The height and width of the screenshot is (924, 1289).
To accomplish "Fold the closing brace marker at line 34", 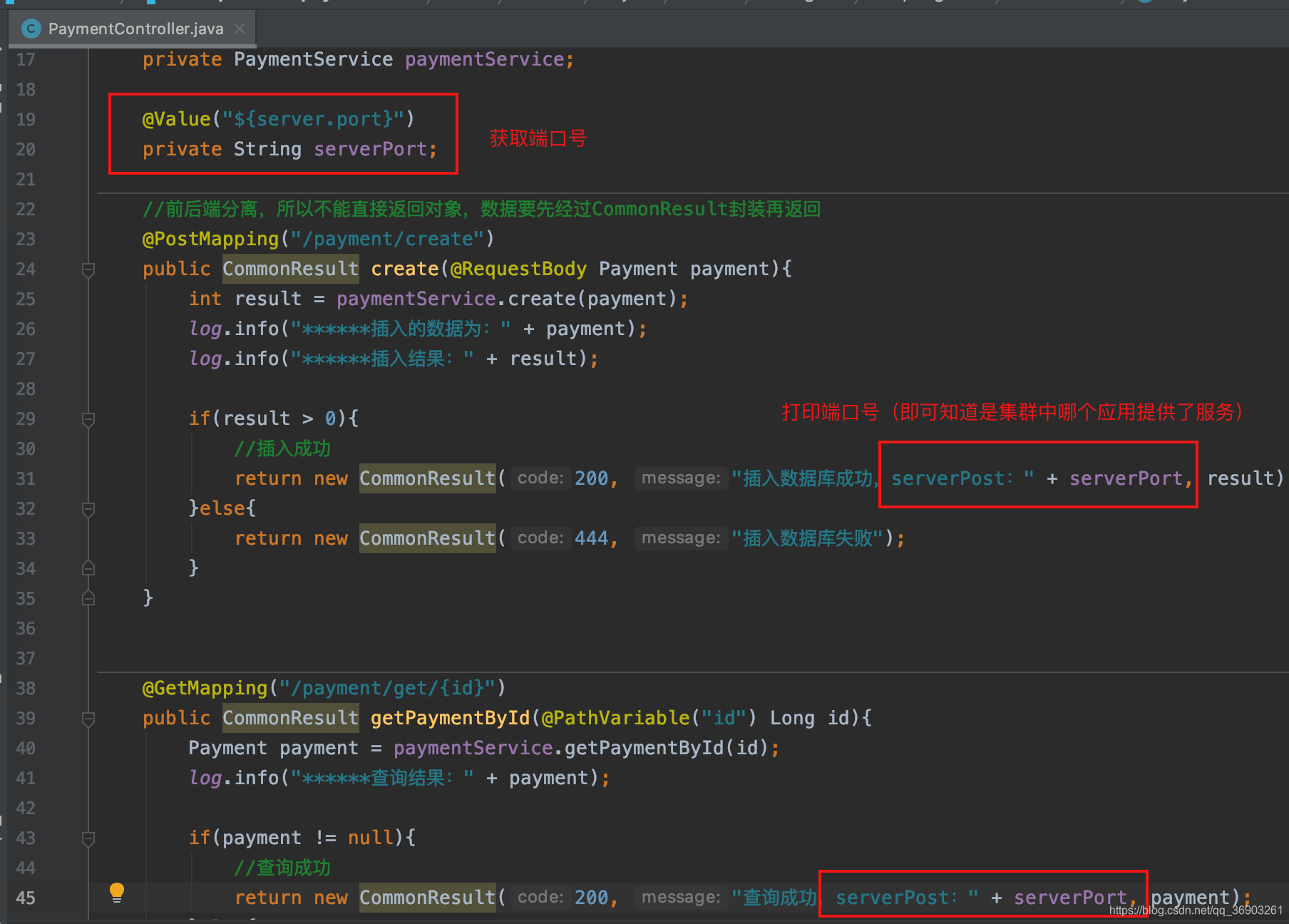I will [88, 568].
